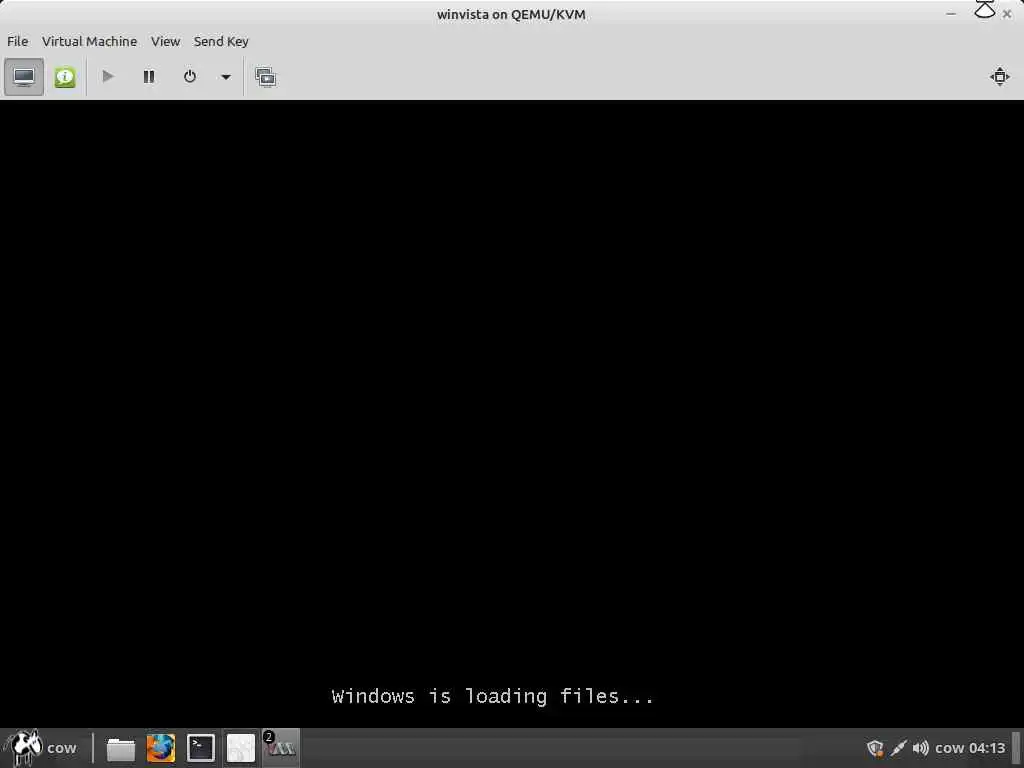Open the cow start menu
This screenshot has width=1024, height=768.
[x=41, y=748]
